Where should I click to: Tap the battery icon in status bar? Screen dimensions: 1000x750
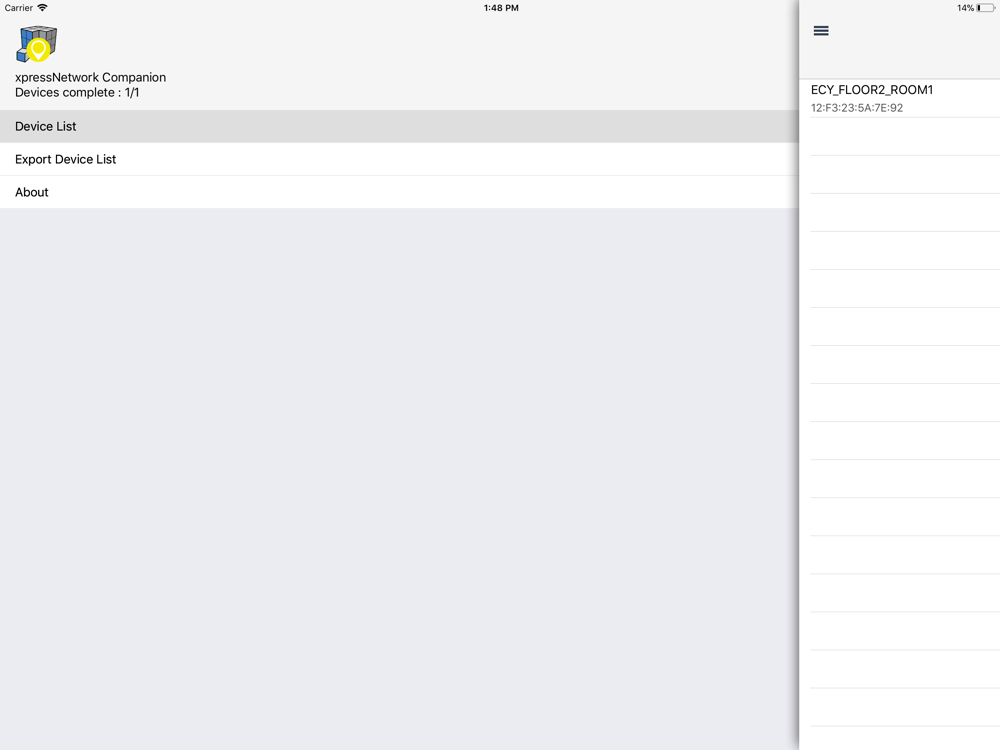pos(985,8)
